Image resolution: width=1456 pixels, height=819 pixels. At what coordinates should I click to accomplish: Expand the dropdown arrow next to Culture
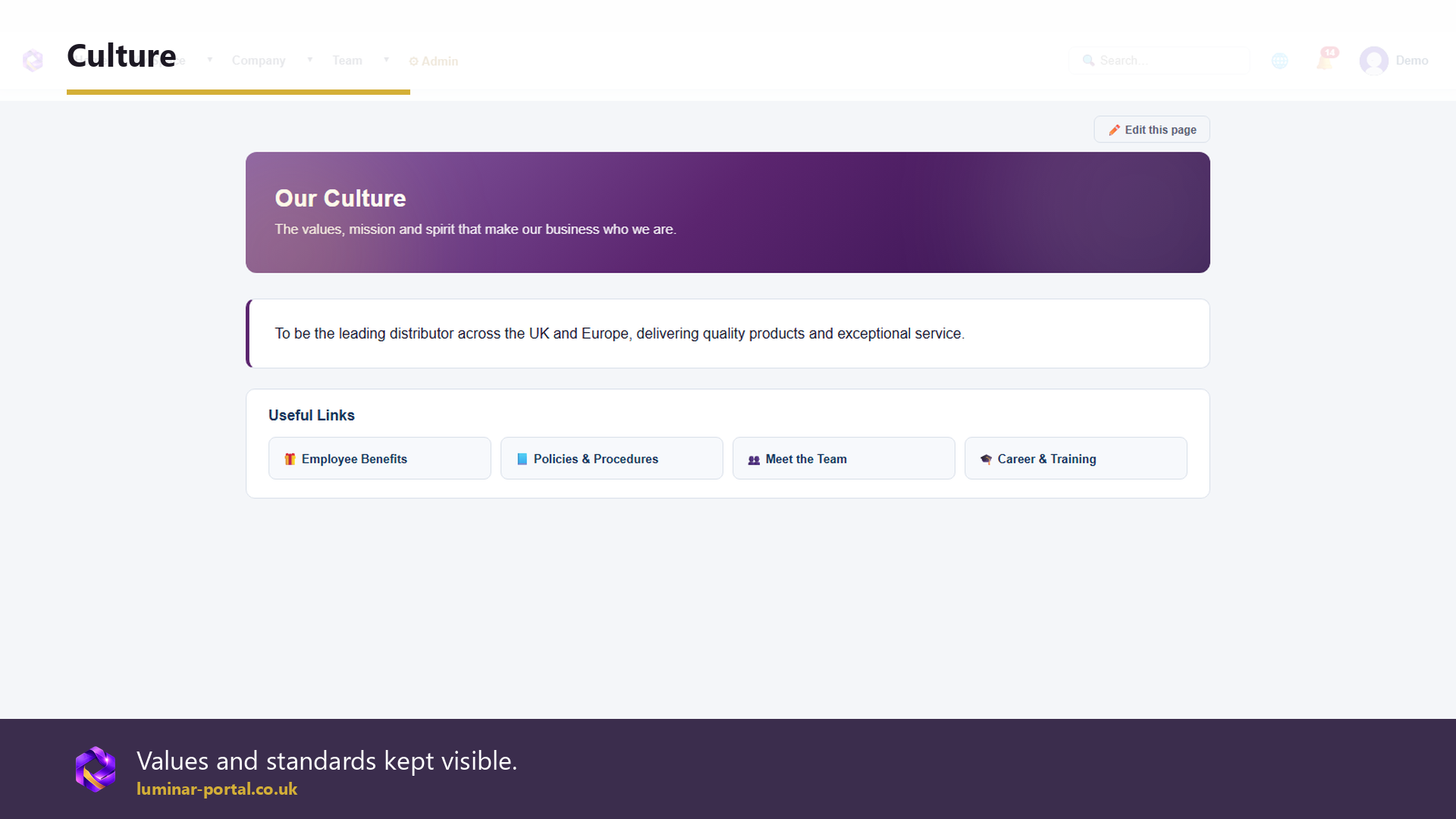click(210, 60)
